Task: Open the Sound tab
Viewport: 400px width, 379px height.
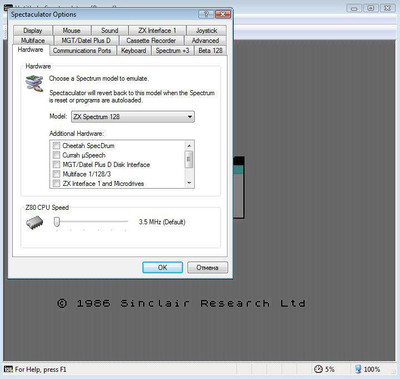Action: pyautogui.click(x=110, y=30)
